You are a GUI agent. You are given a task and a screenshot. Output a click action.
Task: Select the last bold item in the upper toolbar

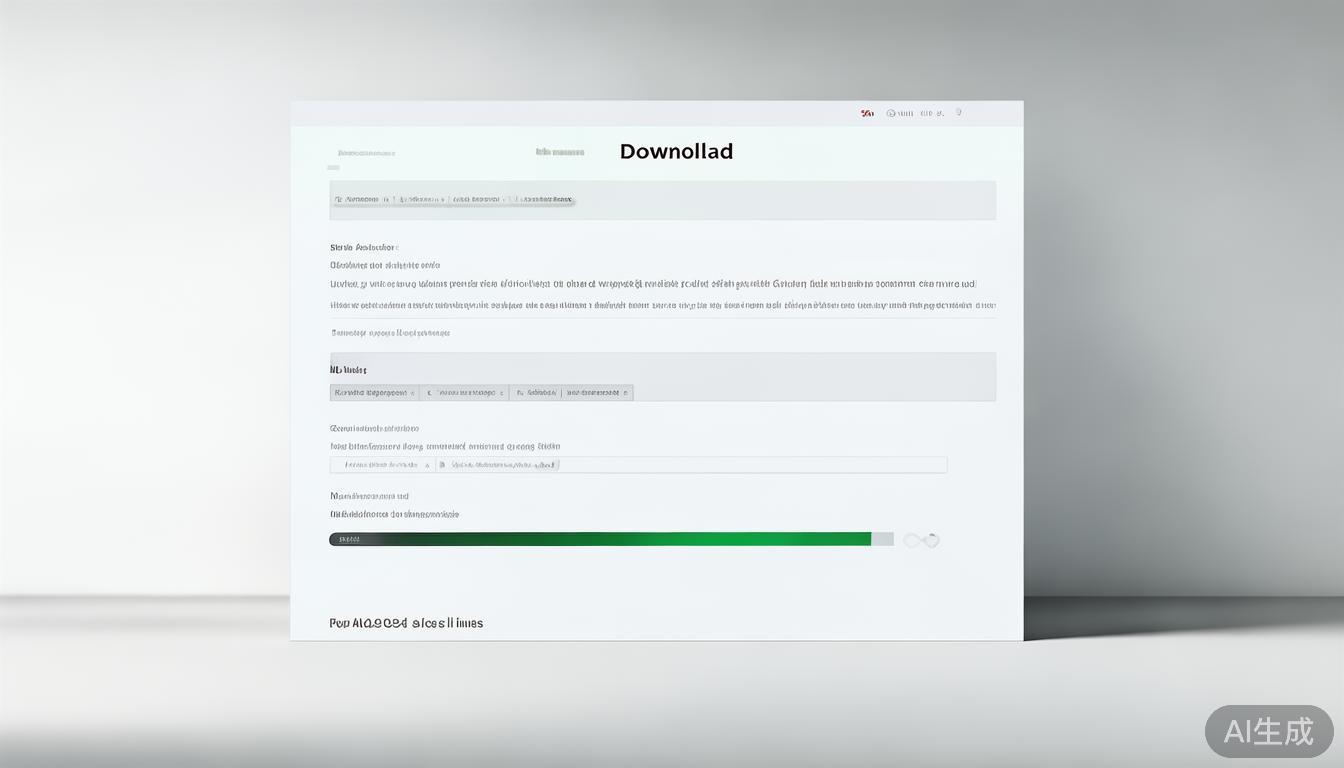pos(546,200)
